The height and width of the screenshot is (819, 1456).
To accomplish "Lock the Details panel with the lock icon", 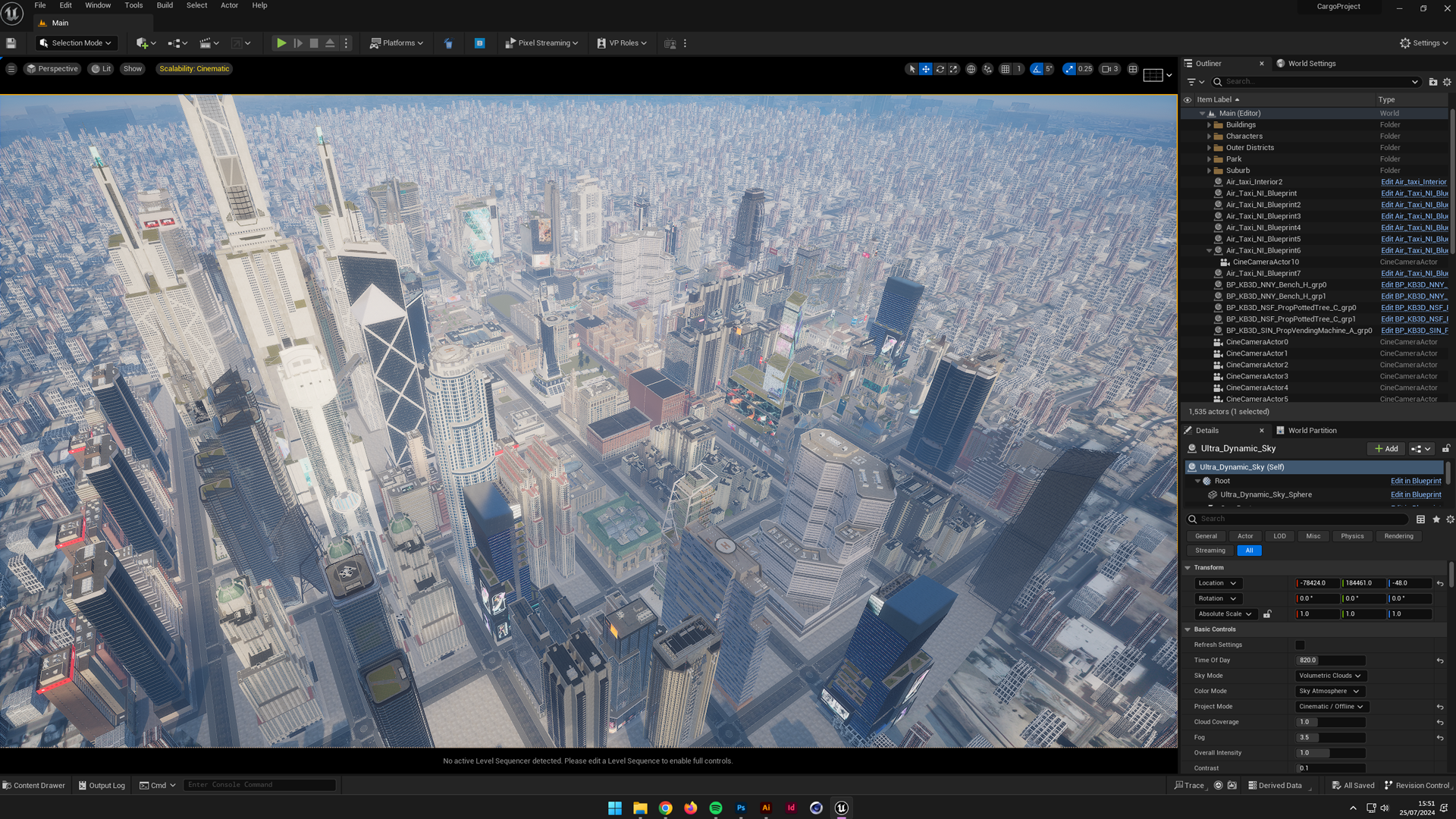I will click(1446, 449).
